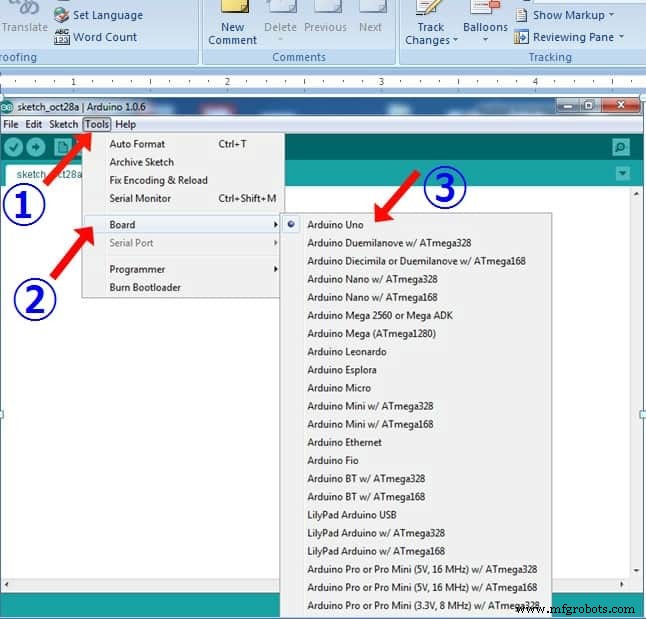The image size is (646, 619).
Task: Open the Sketch menu
Action: [x=63, y=125]
